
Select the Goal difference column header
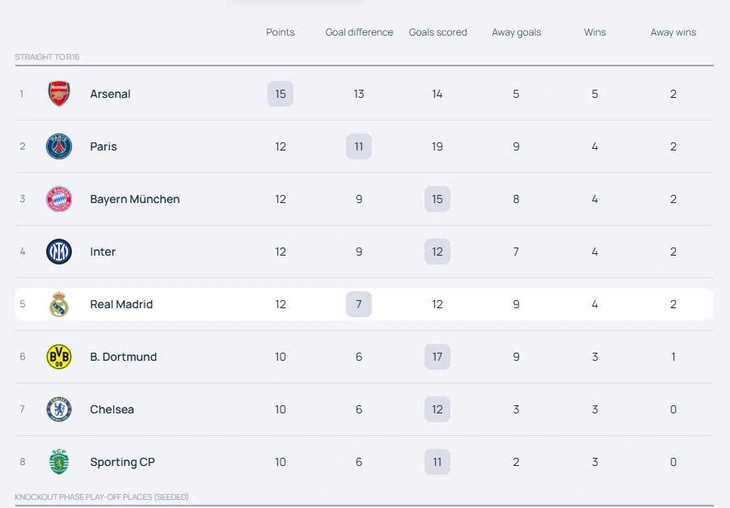pyautogui.click(x=359, y=32)
